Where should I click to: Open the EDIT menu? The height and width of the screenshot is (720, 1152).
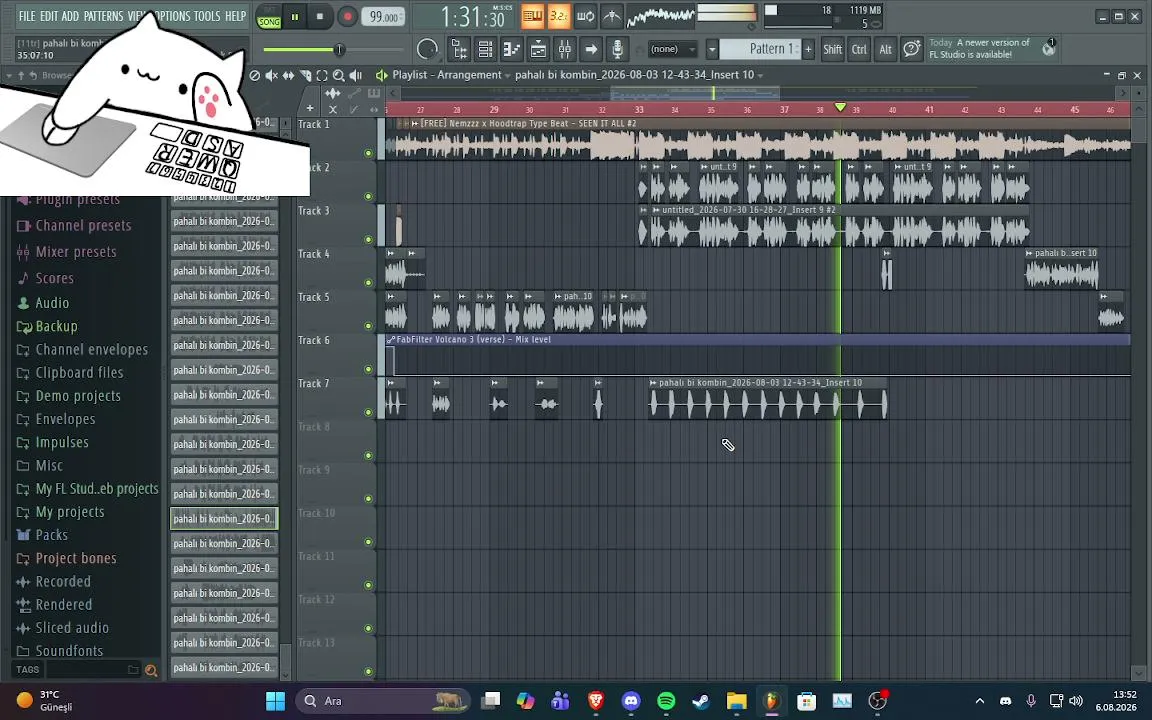point(48,16)
